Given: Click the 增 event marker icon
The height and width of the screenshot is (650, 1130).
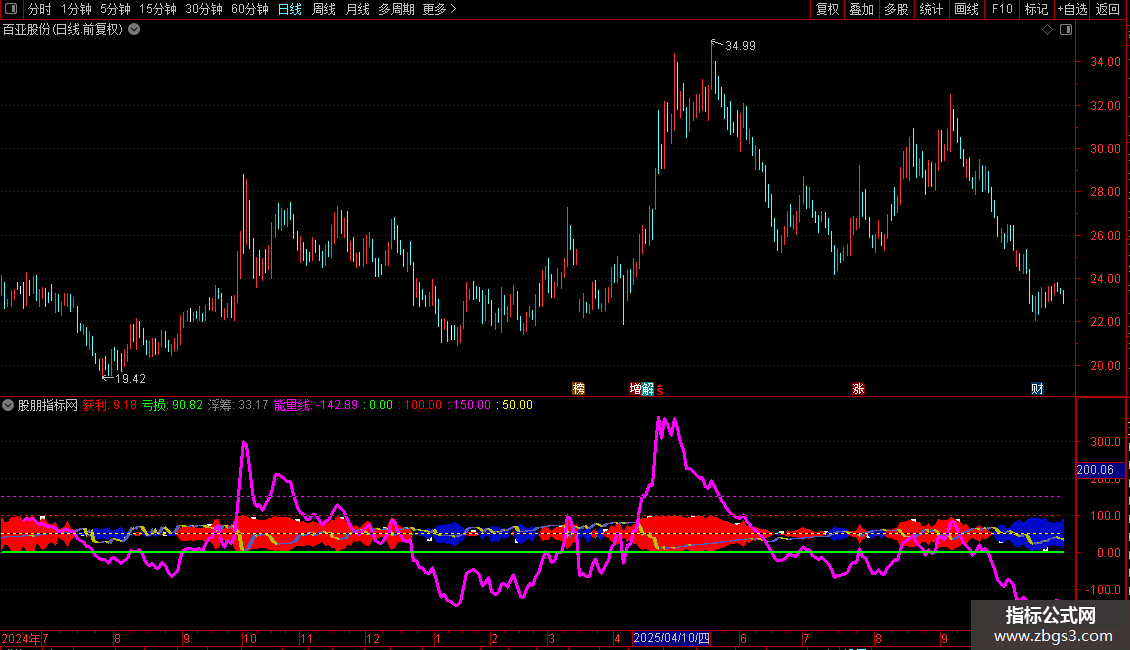Looking at the screenshot, I should point(636,389).
